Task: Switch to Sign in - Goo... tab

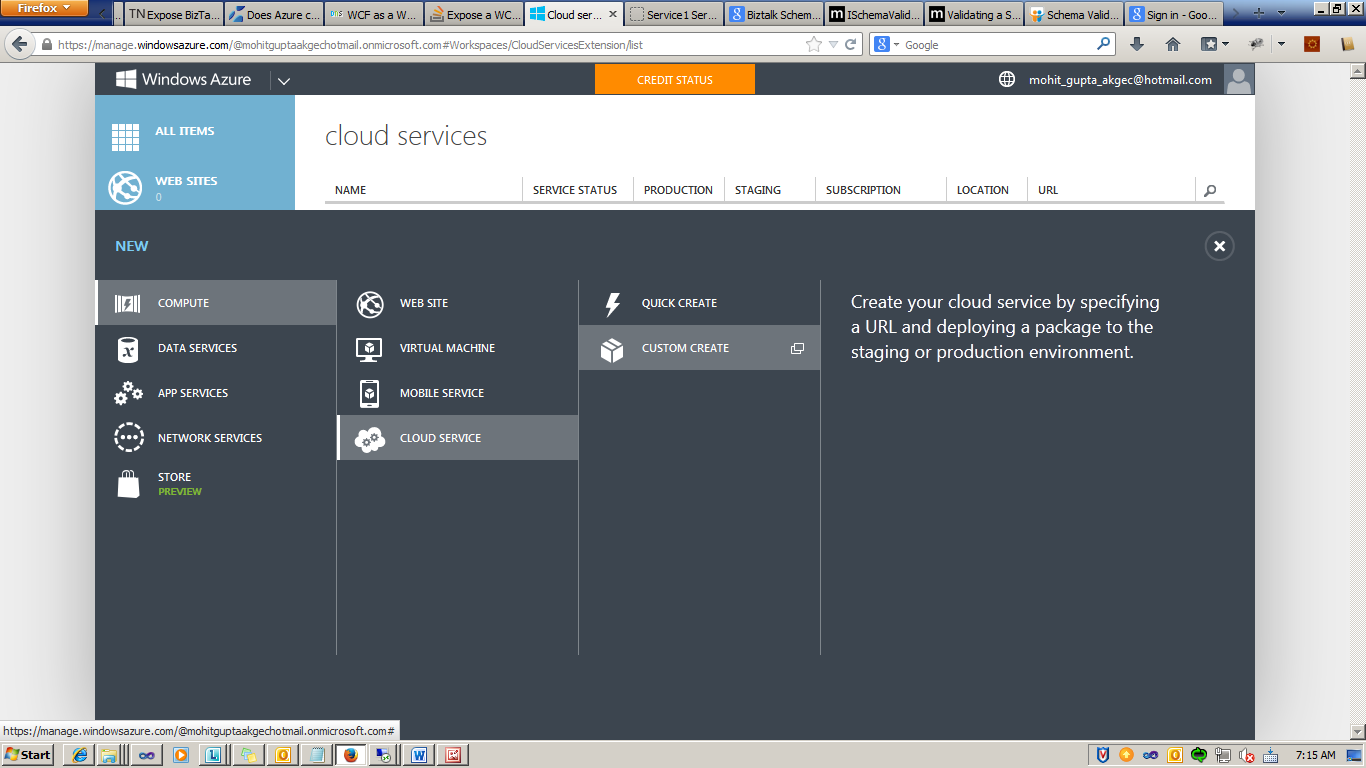Action: 1174,15
